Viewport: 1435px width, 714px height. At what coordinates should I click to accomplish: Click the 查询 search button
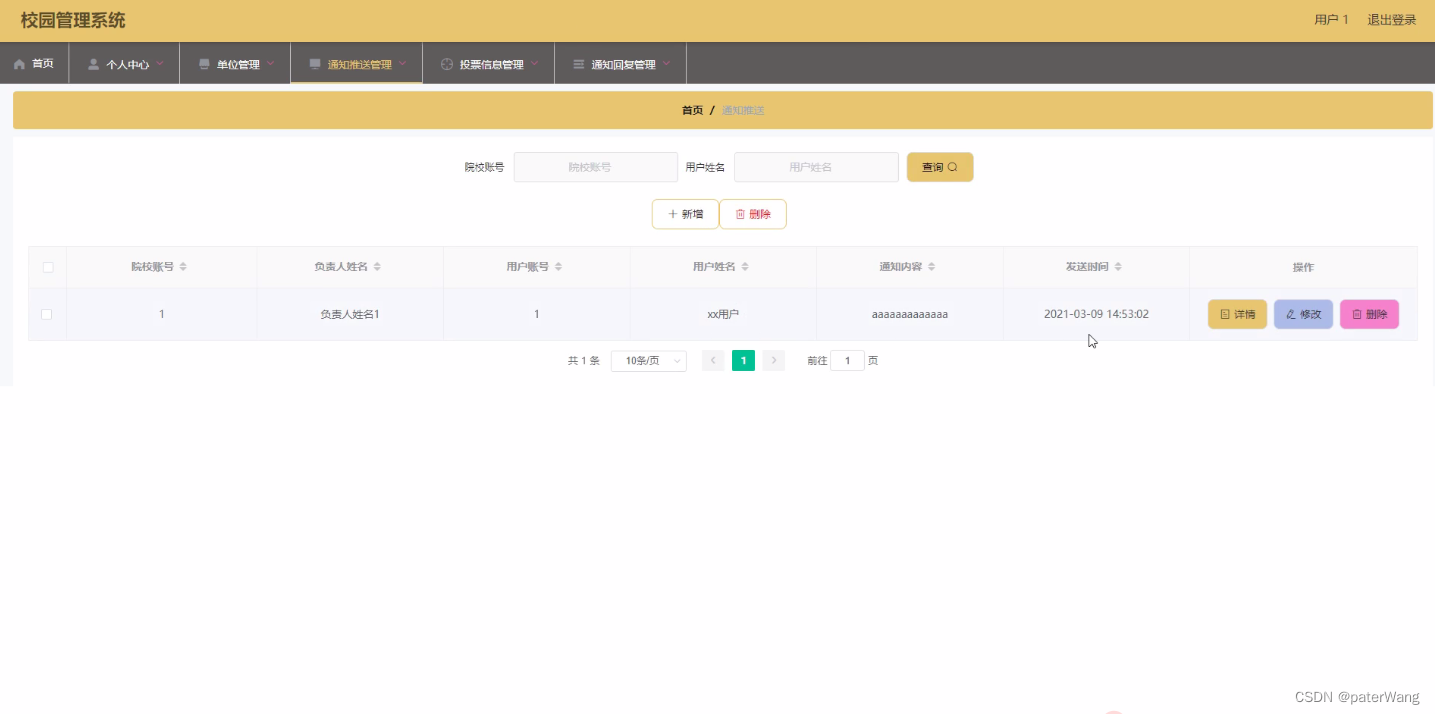pyautogui.click(x=940, y=167)
